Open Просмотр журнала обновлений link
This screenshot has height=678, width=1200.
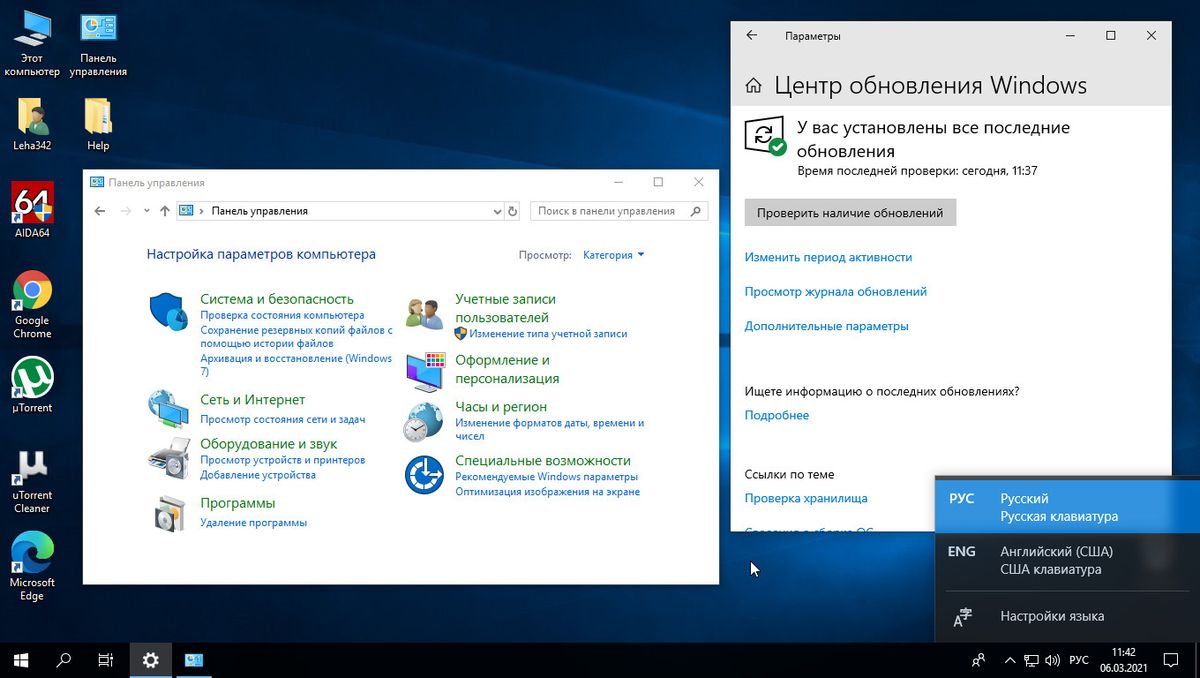(835, 292)
